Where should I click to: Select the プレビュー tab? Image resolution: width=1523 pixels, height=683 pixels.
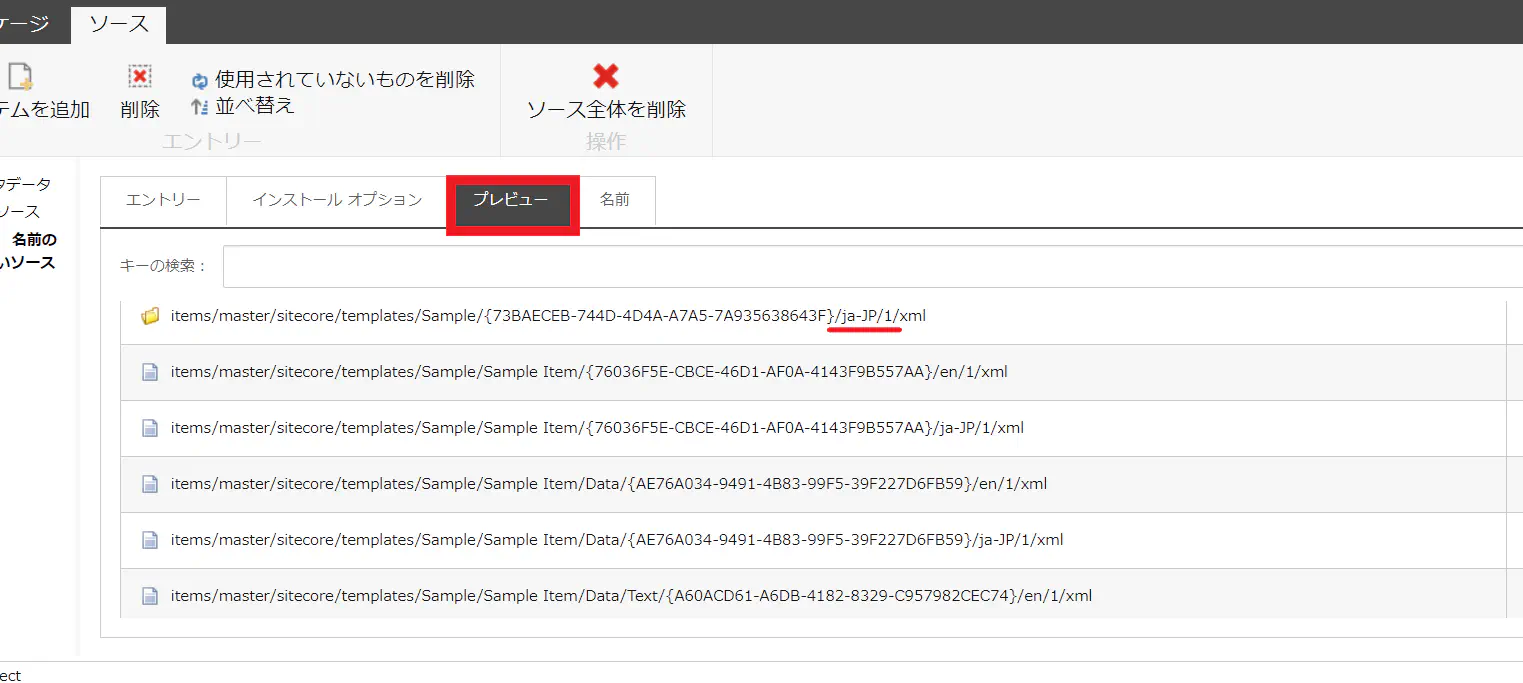click(x=512, y=204)
